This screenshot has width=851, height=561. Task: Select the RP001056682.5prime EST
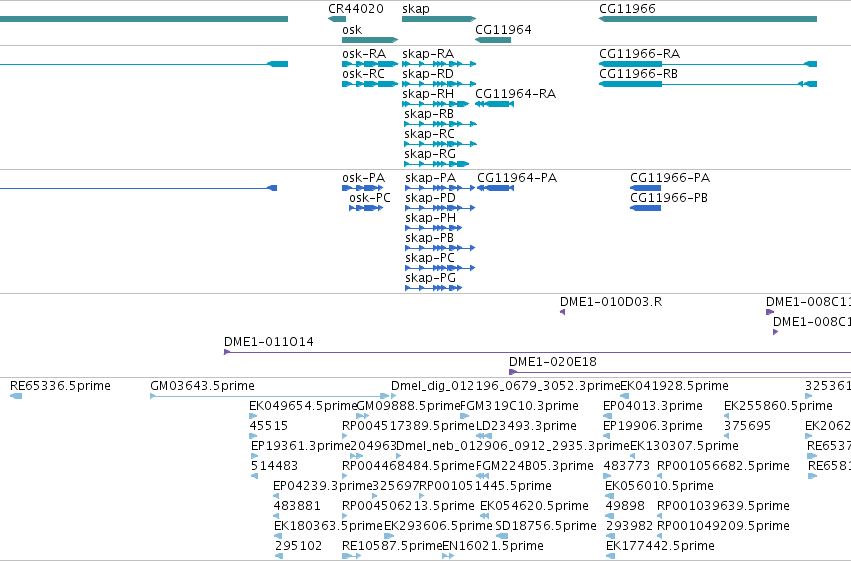[659, 476]
